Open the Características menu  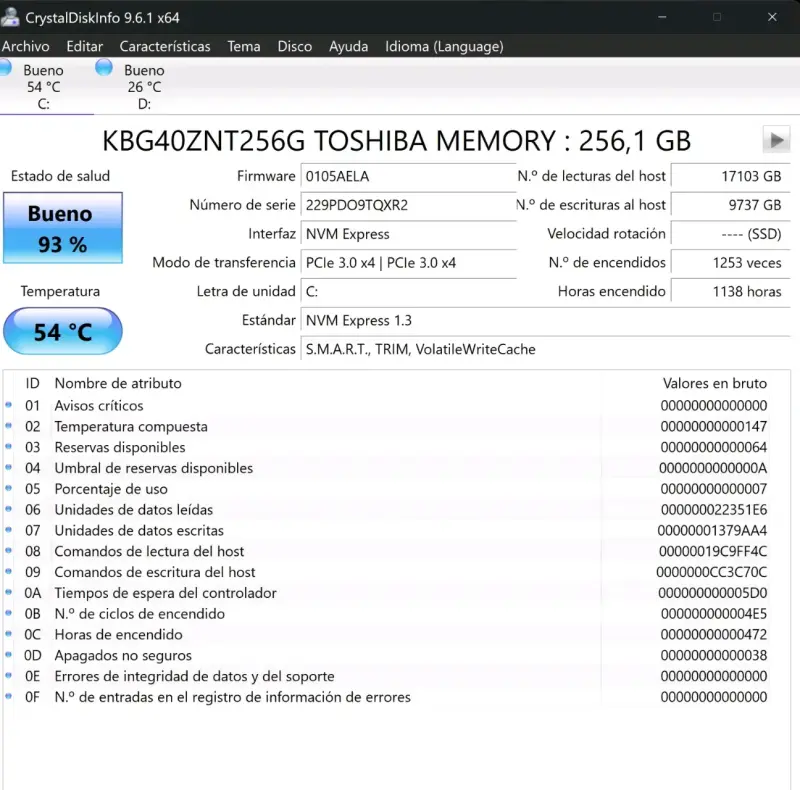165,46
